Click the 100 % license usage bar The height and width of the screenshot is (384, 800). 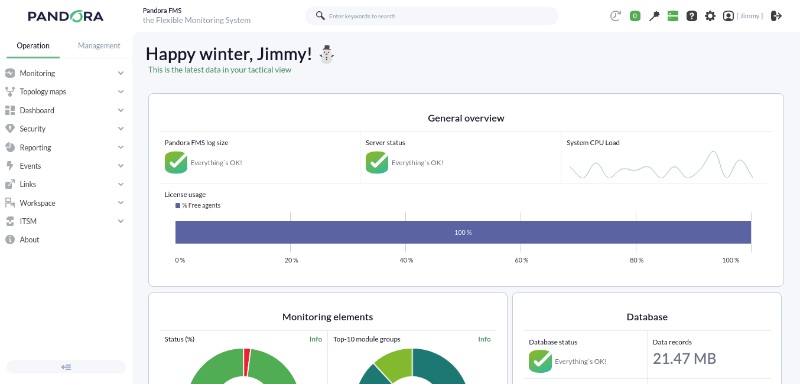[x=463, y=233]
